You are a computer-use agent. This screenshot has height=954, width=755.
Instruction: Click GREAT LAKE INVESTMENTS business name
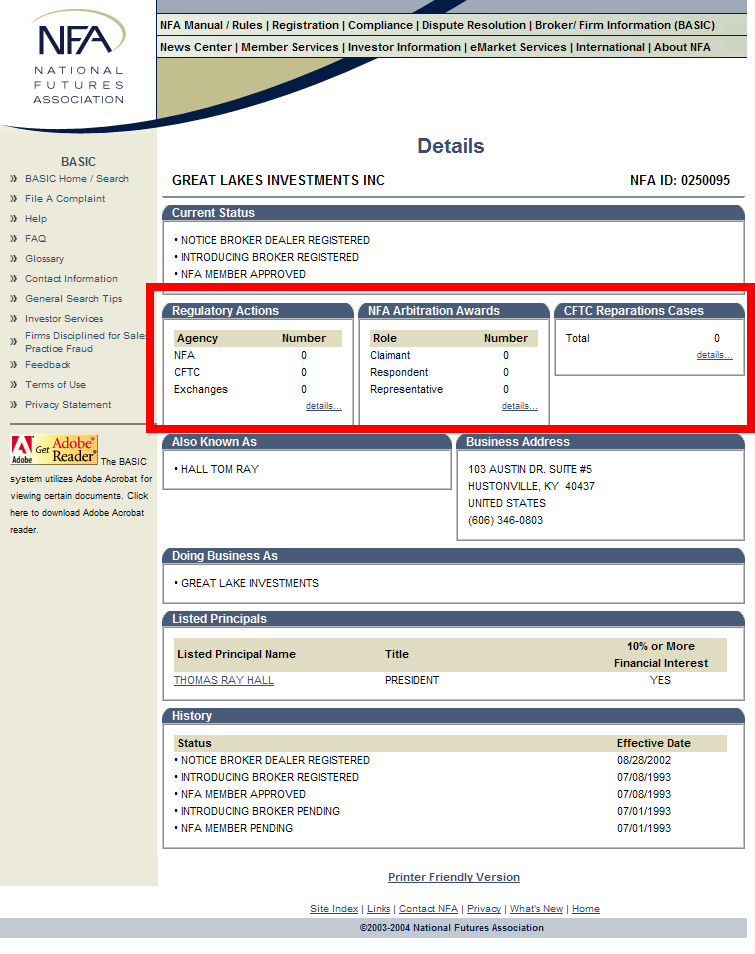point(250,583)
